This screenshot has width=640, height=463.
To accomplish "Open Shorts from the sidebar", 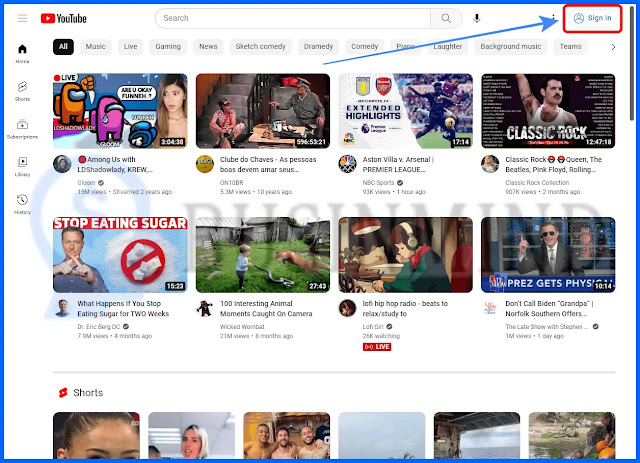I will tap(22, 91).
